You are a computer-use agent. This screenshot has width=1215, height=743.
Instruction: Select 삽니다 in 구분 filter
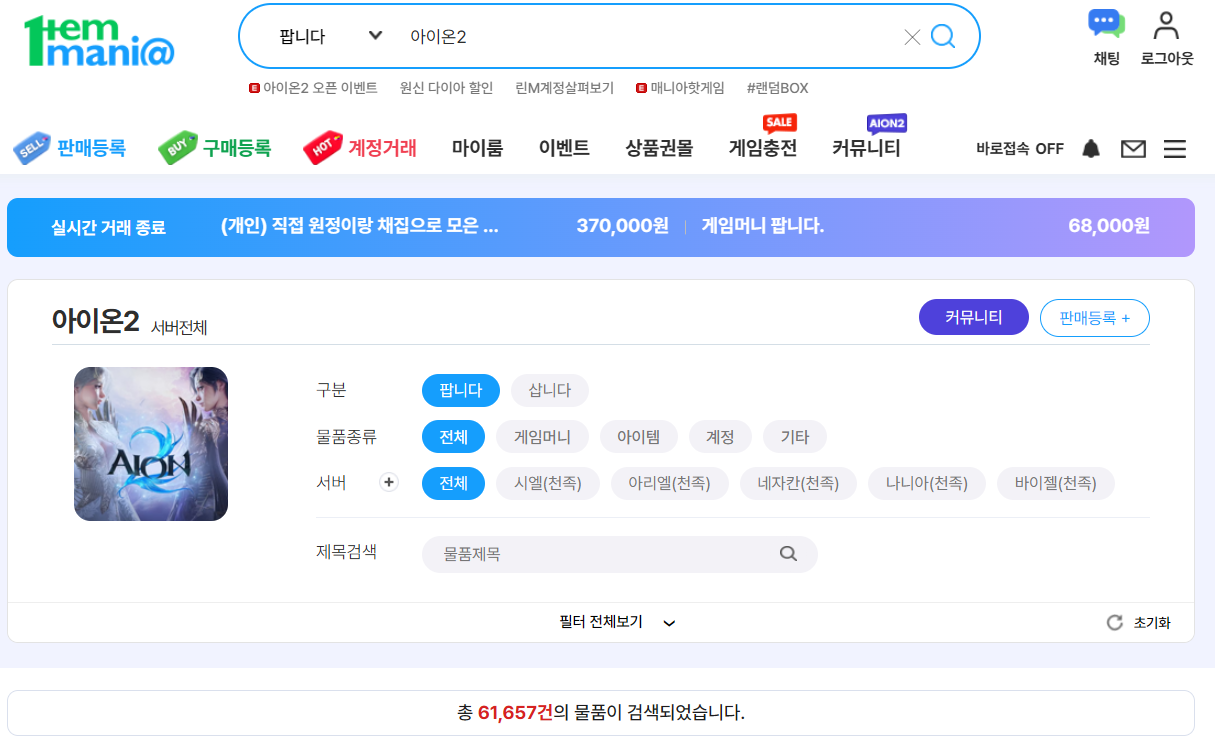[x=550, y=390]
